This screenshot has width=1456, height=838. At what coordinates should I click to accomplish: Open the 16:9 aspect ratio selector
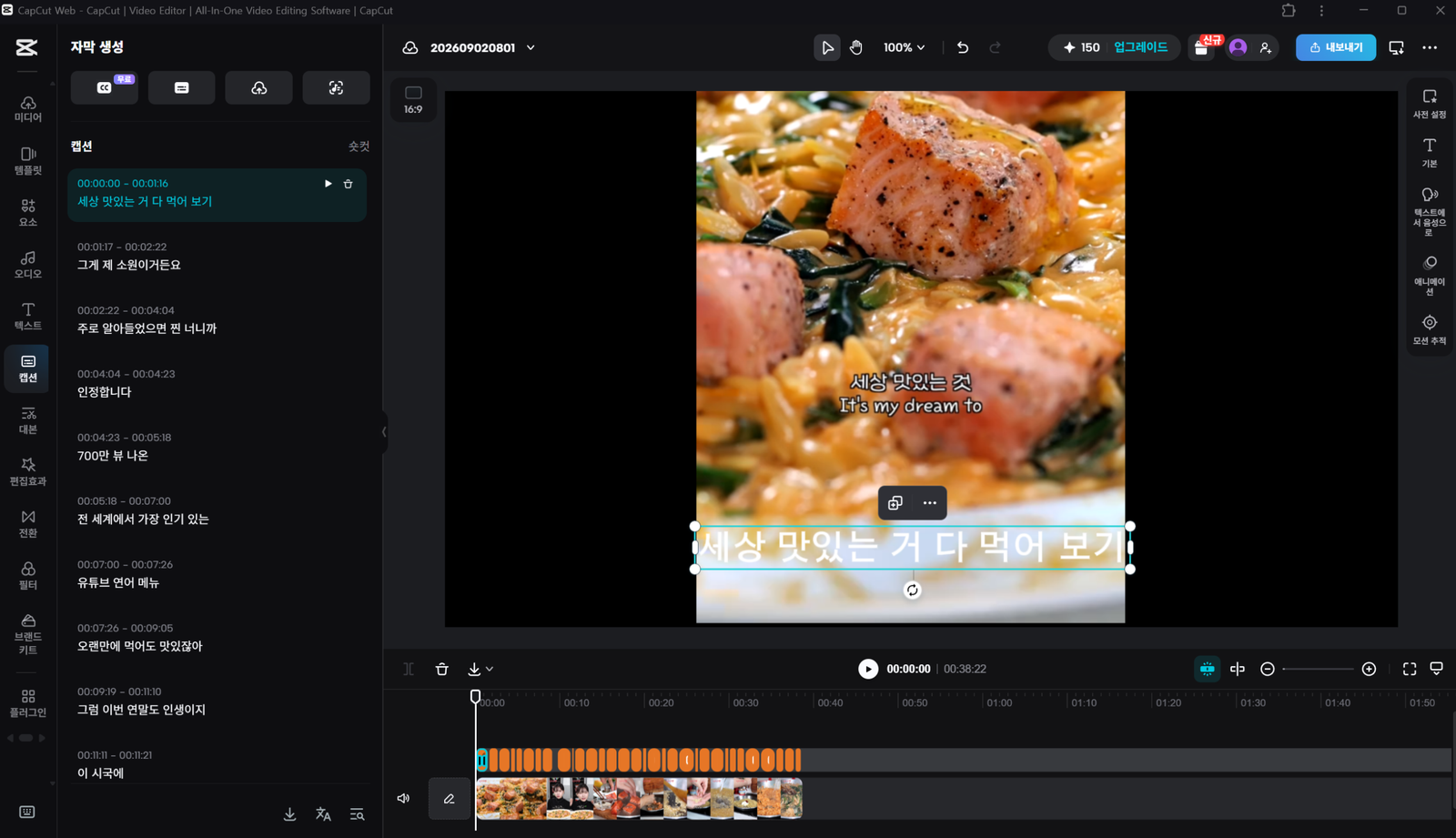413,100
